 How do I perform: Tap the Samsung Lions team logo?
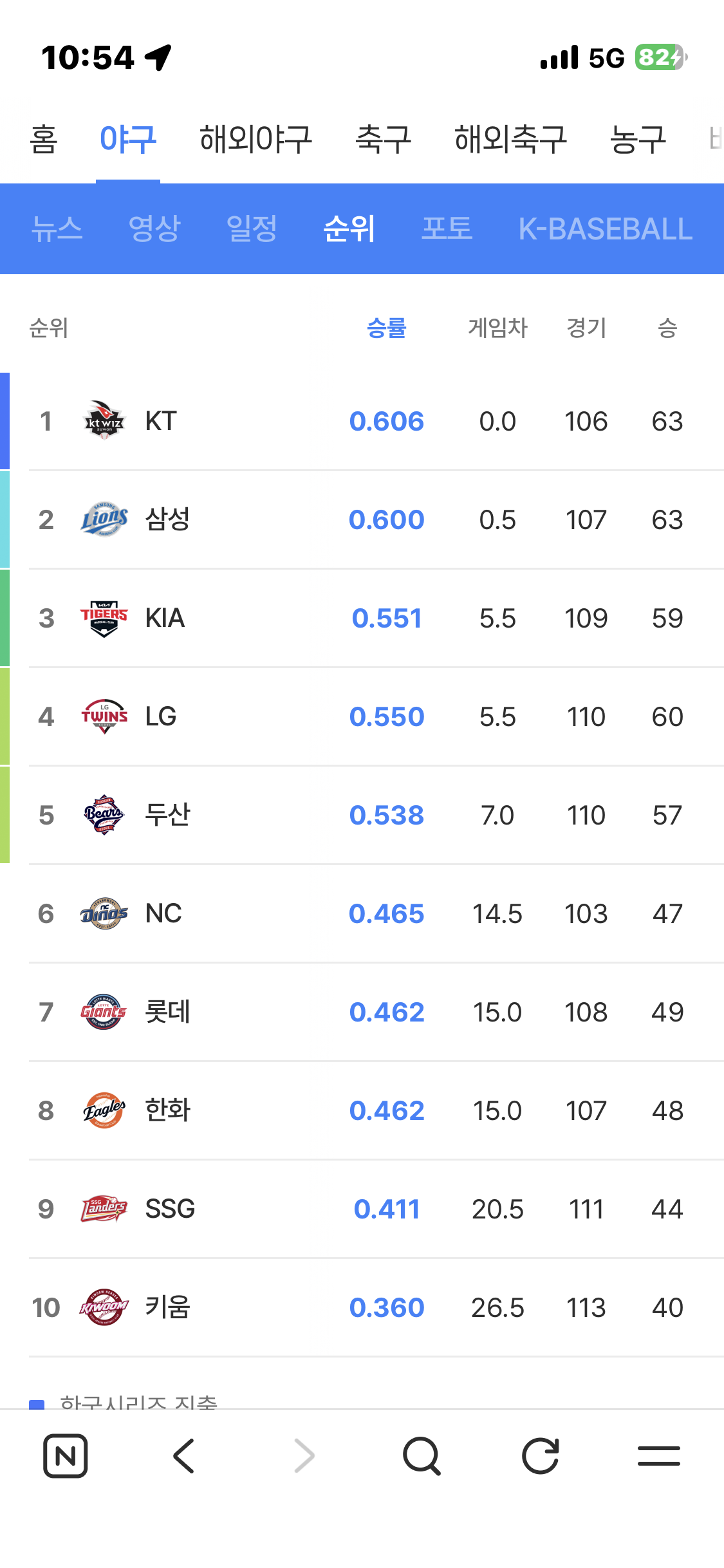coord(104,519)
